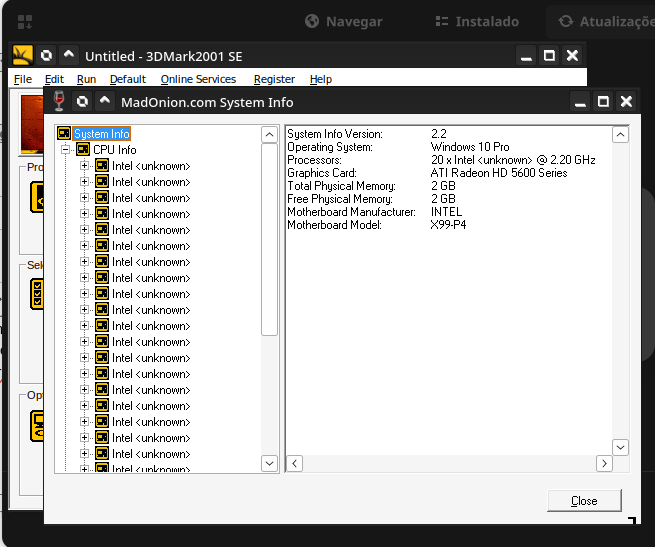Click the 'Graphics Card:' label
Image resolution: width=655 pixels, height=547 pixels.
tap(322, 173)
